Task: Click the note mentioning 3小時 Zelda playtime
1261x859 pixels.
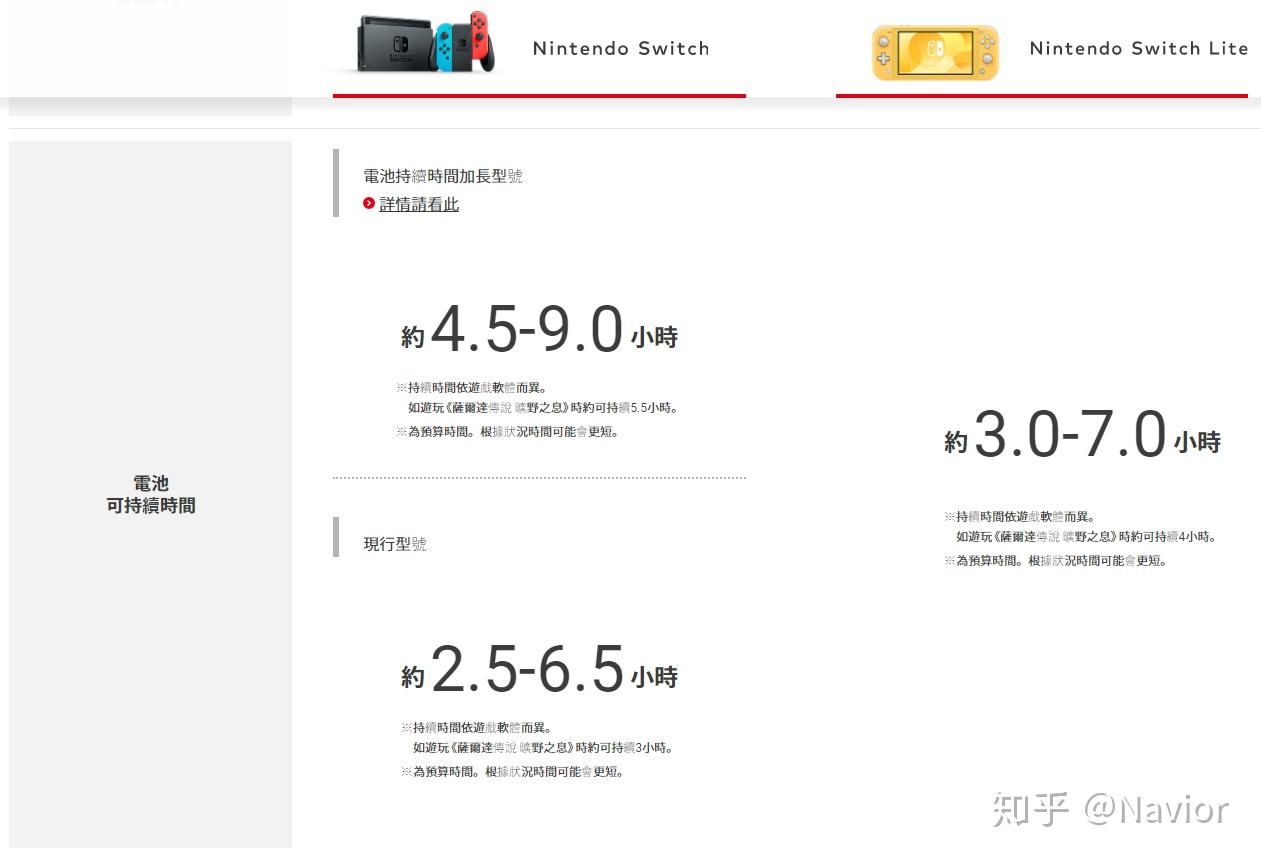Action: [543, 747]
